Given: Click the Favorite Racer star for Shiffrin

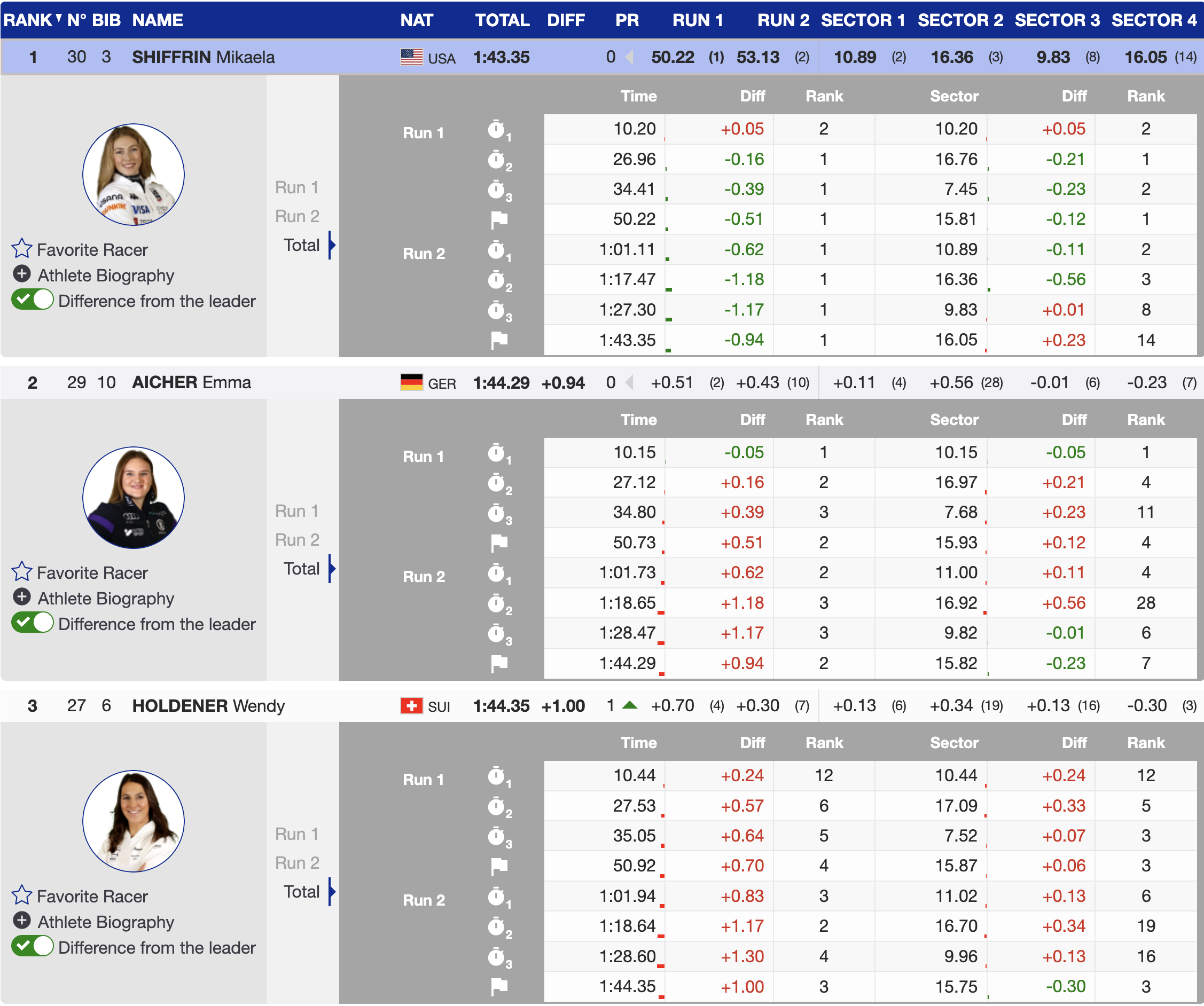Looking at the screenshot, I should pyautogui.click(x=22, y=249).
